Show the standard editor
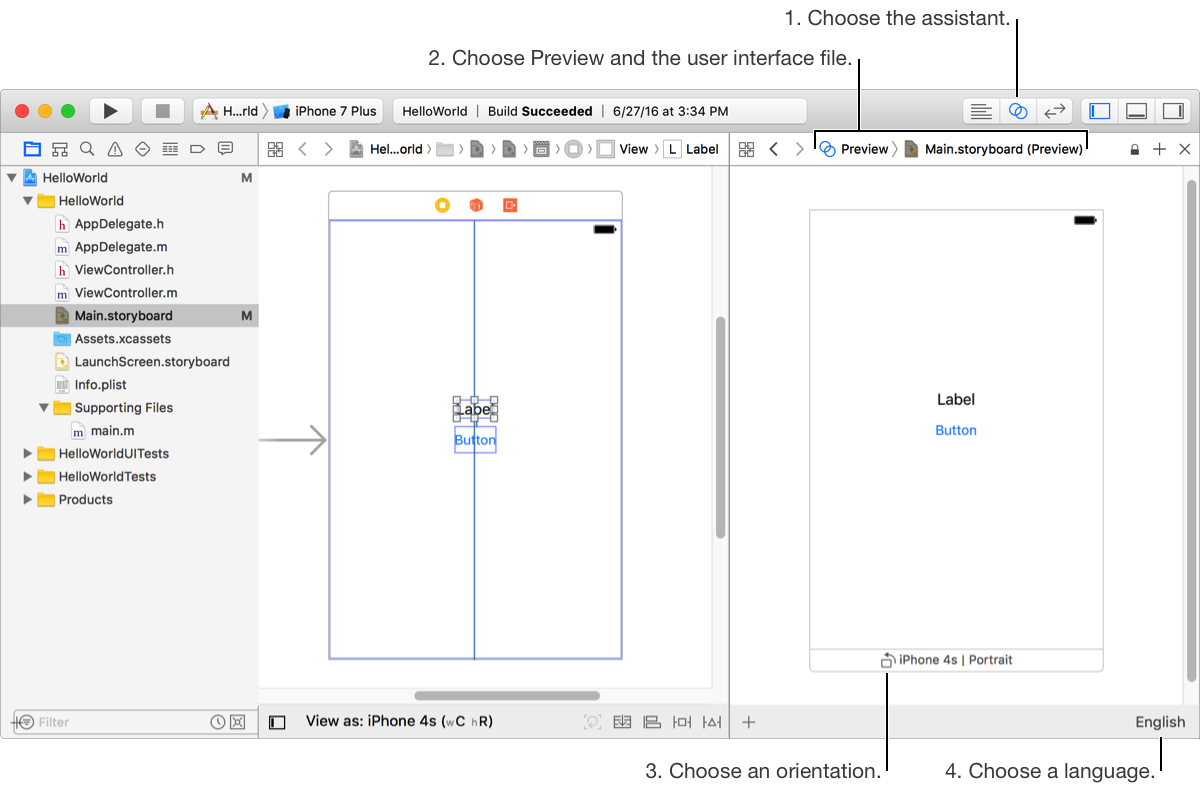Image resolution: width=1200 pixels, height=789 pixels. (x=981, y=111)
